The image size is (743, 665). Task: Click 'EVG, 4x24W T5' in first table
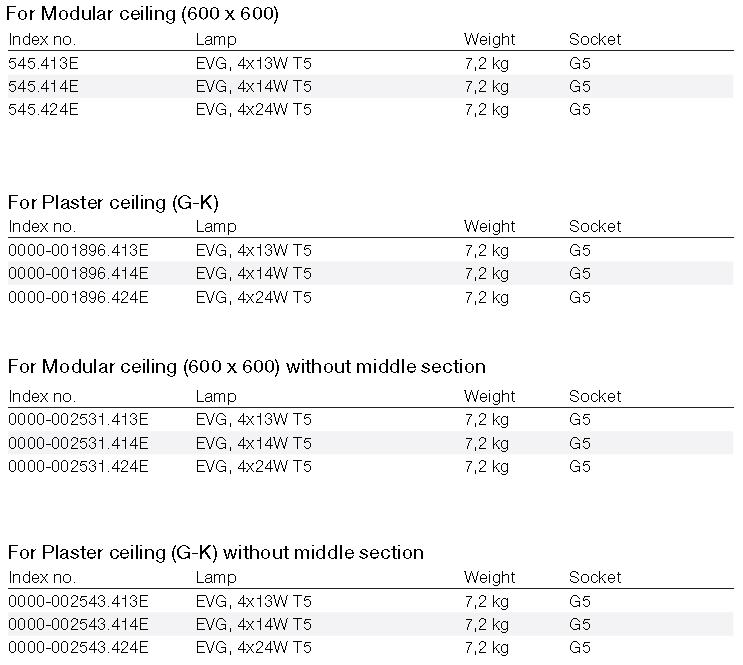pos(254,109)
